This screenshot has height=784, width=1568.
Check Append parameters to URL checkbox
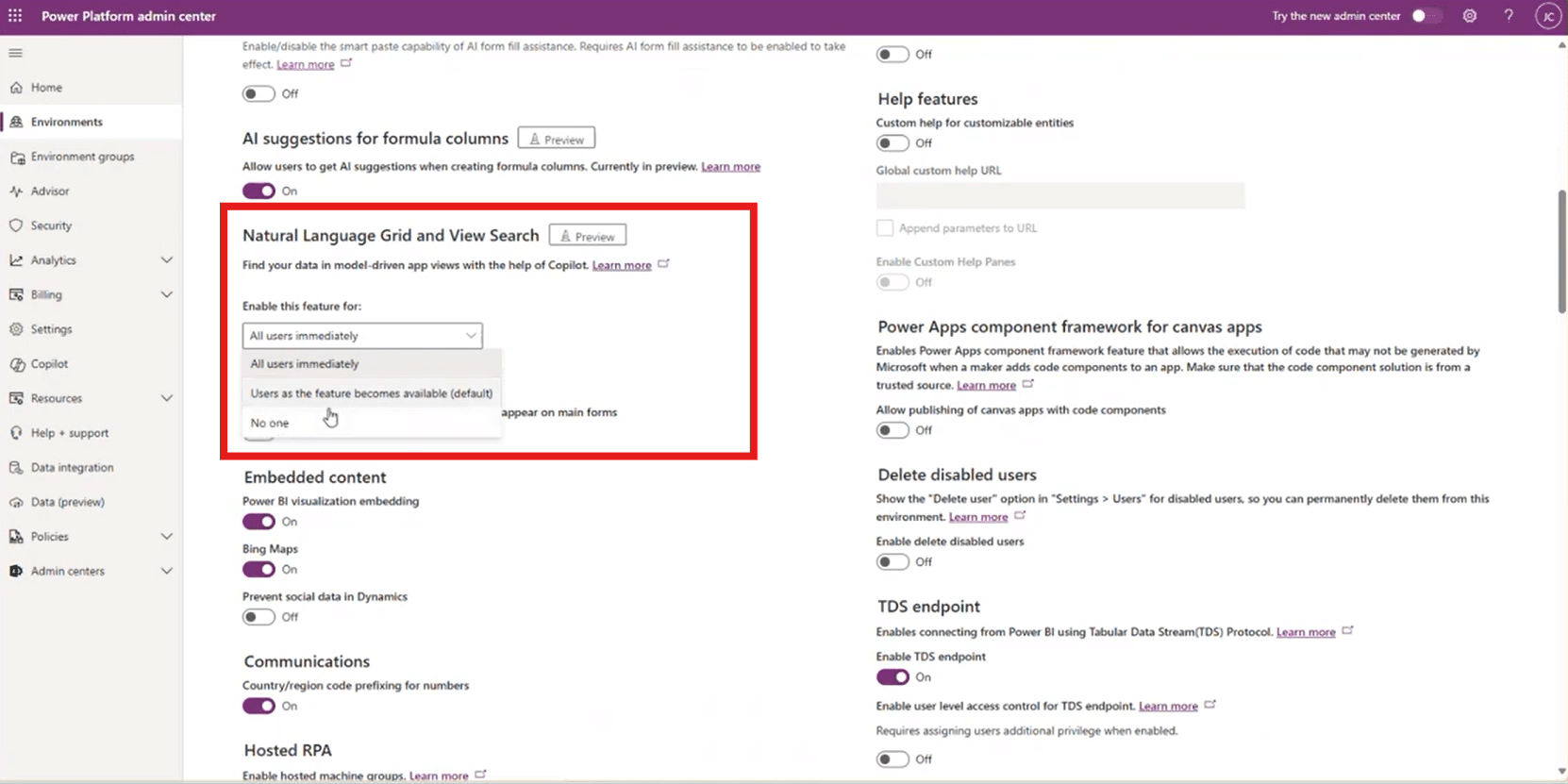point(884,228)
